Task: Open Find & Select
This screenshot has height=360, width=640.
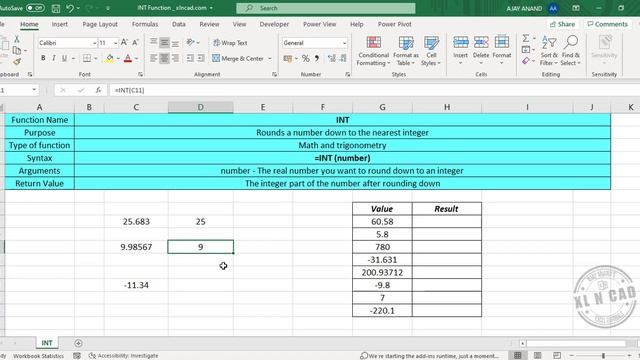Action: pyautogui.click(x=571, y=51)
